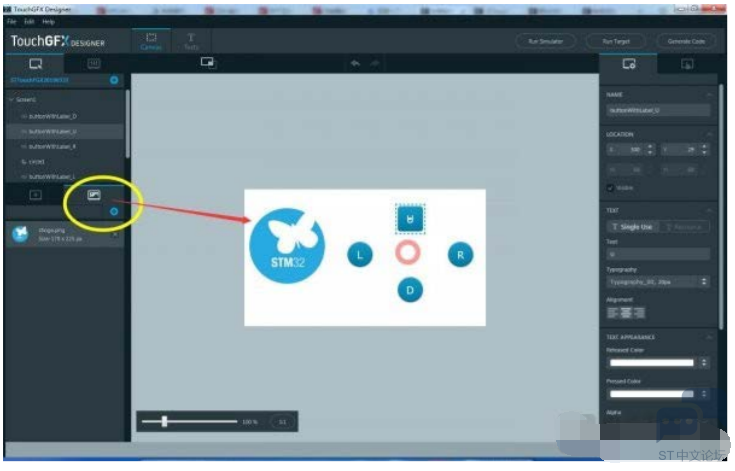Viewport: 735px width, 471px height.
Task: Collapse the TEXT section
Action: tap(709, 210)
